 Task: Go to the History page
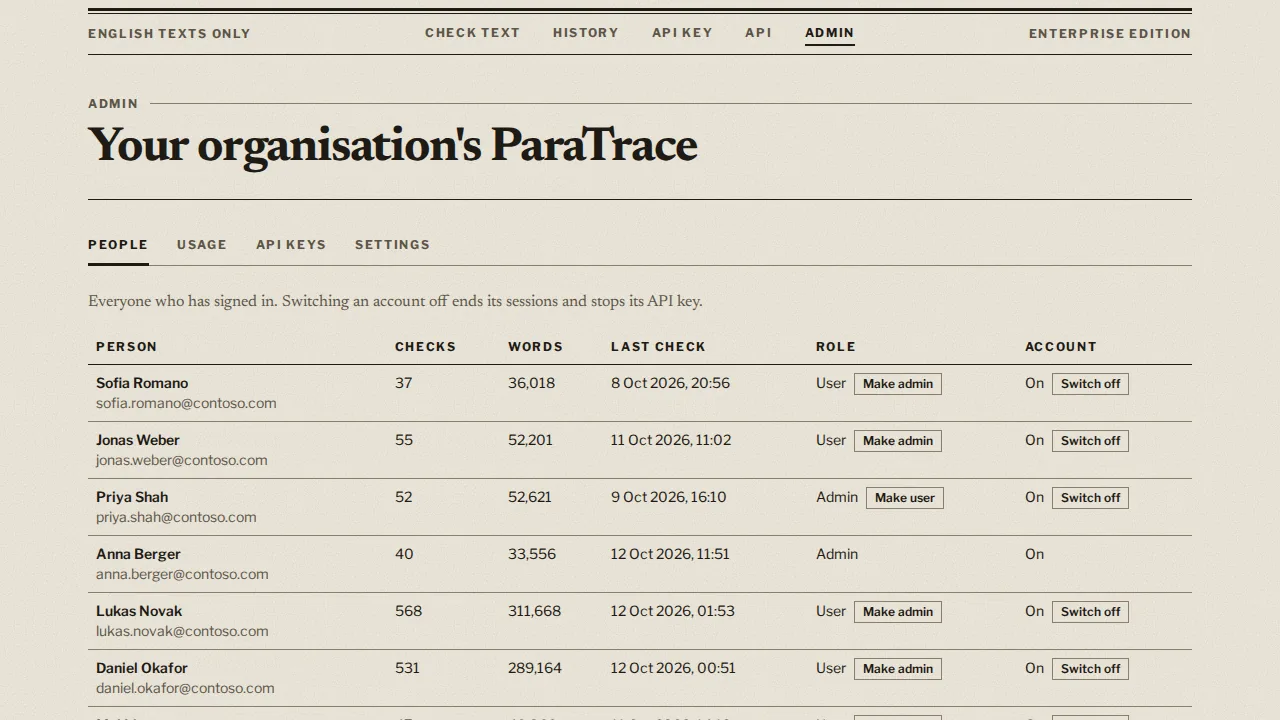(585, 33)
